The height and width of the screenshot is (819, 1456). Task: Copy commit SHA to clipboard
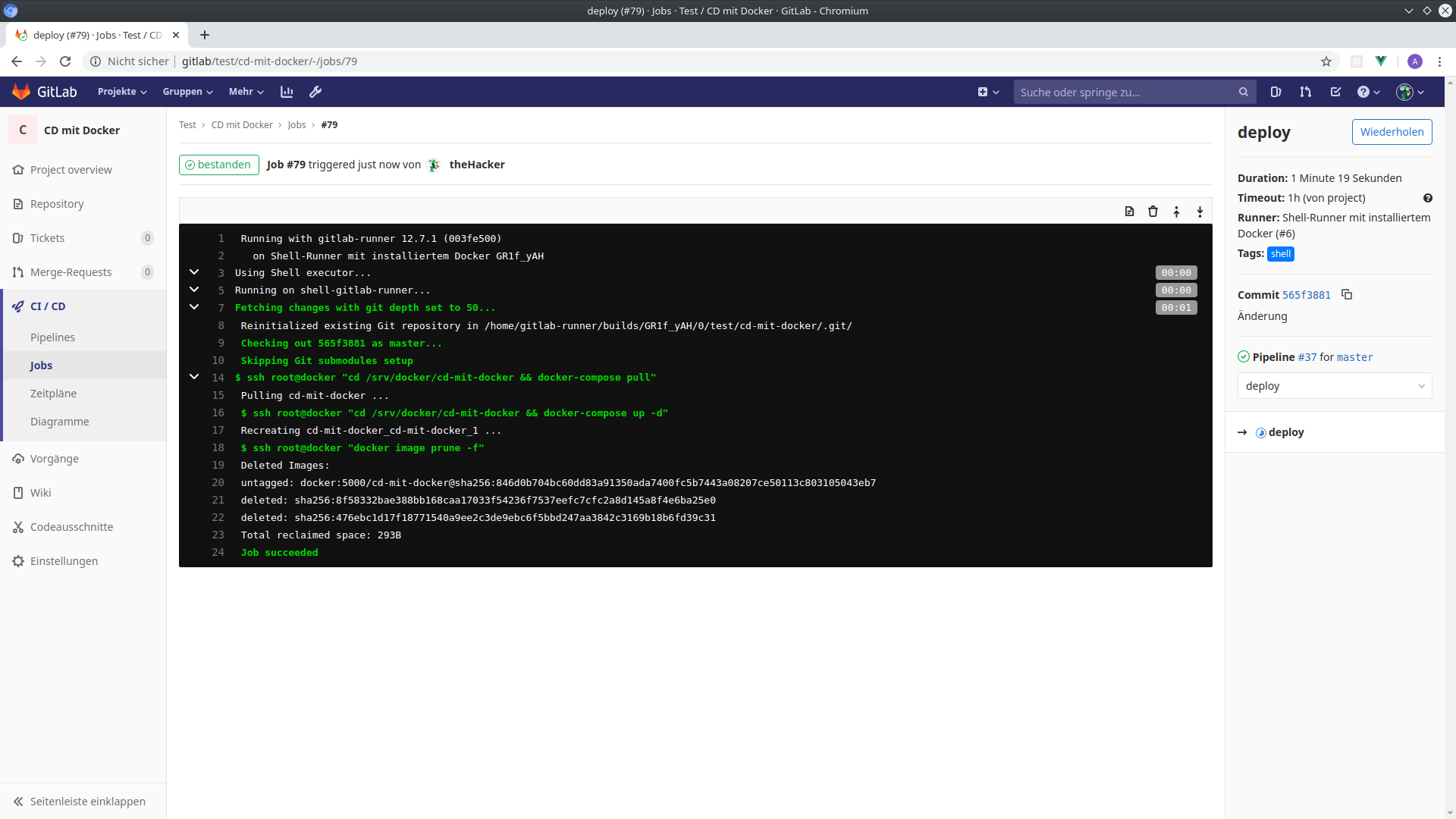[1347, 294]
